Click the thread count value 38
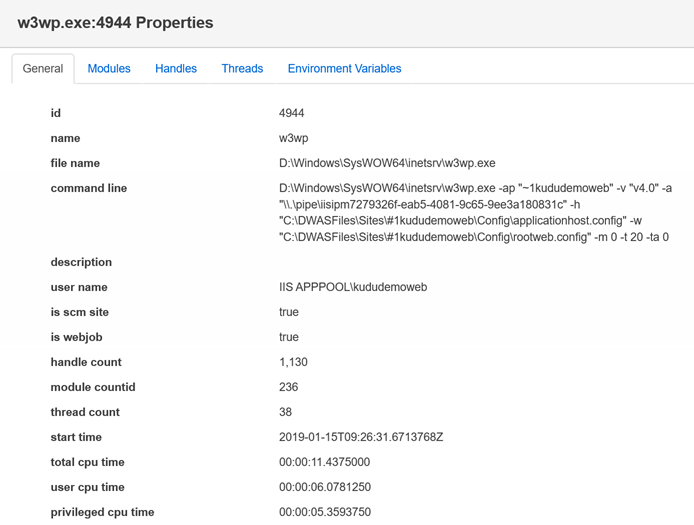Image resolution: width=694 pixels, height=525 pixels. (x=285, y=412)
